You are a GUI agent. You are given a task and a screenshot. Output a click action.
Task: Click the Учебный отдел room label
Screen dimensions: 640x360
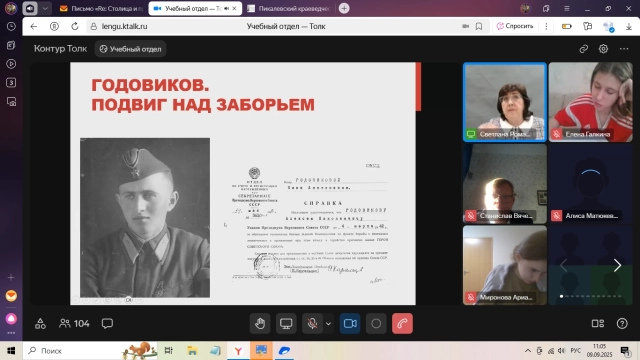pos(131,49)
